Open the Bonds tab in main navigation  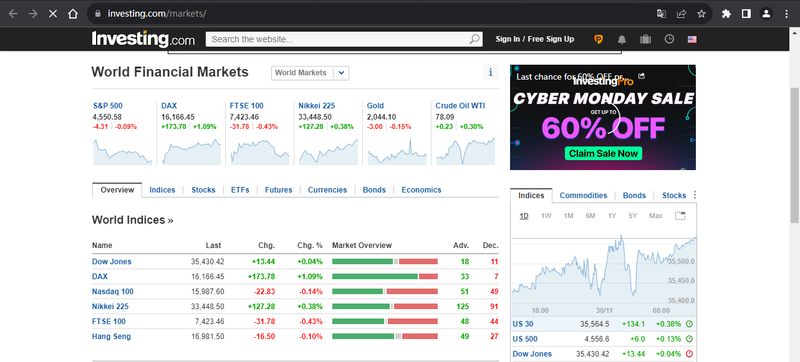click(374, 190)
